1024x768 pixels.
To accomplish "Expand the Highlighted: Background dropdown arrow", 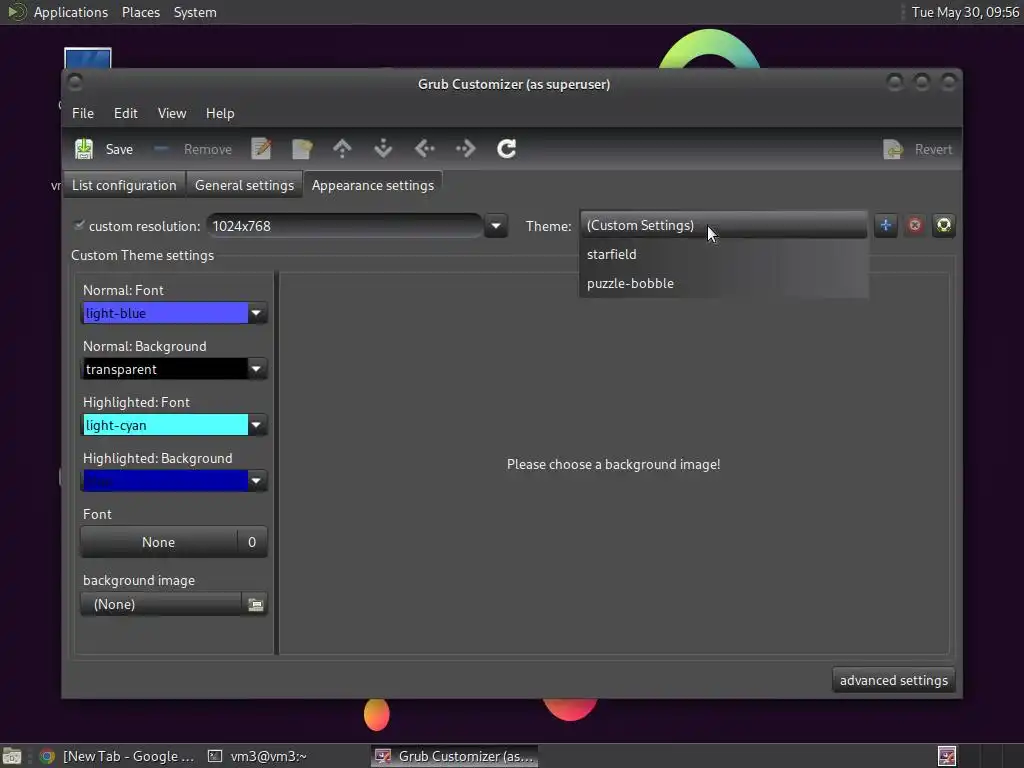I will click(x=256, y=481).
